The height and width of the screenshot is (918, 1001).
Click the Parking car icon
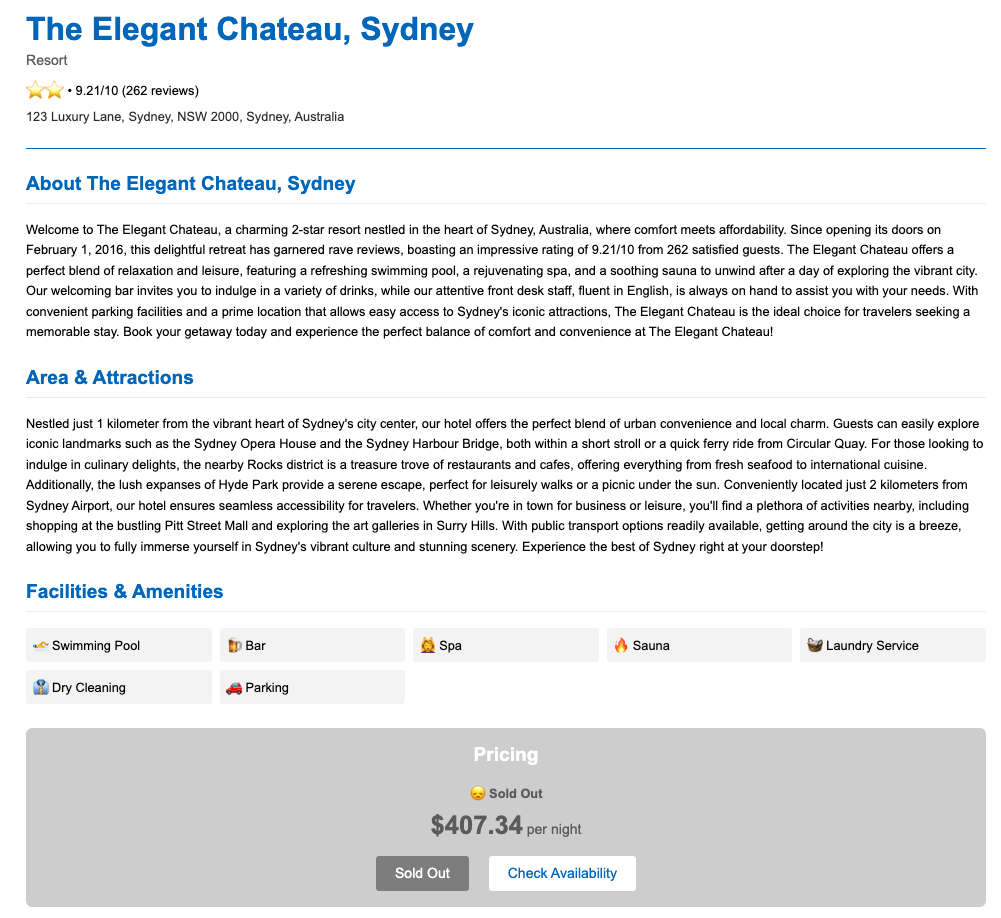coord(234,688)
